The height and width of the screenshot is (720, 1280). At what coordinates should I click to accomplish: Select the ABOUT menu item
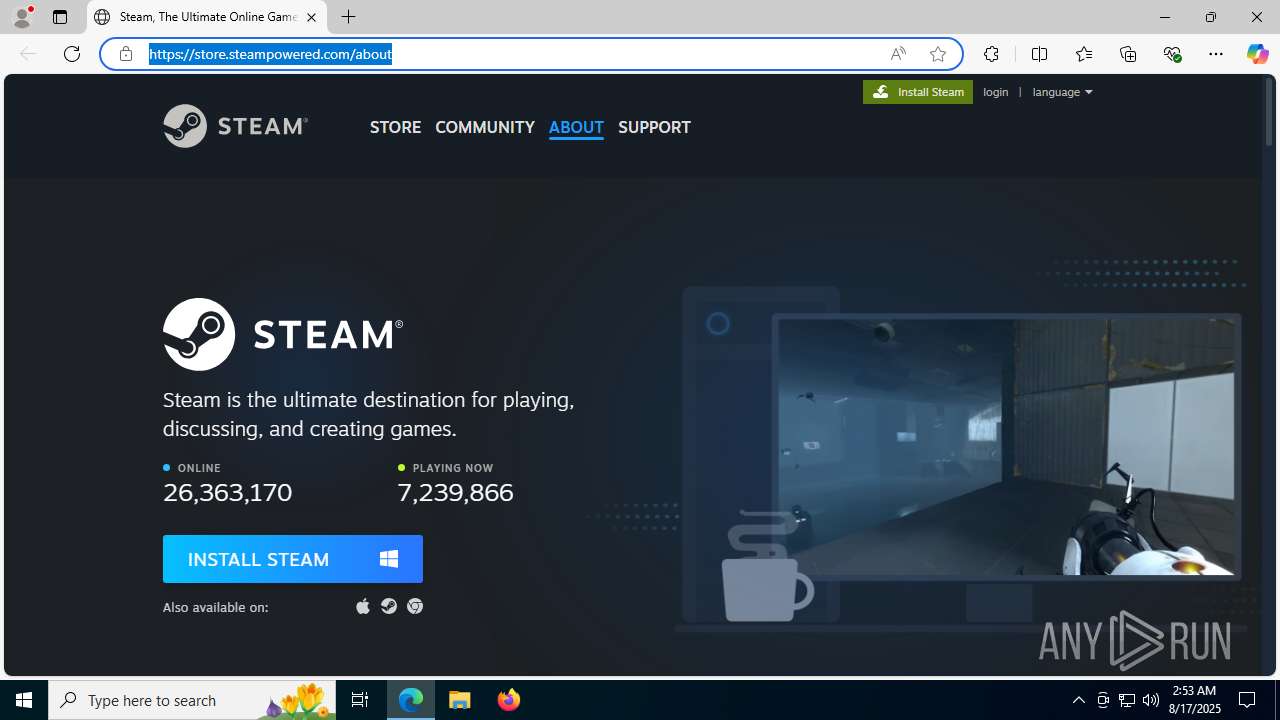[x=576, y=127]
